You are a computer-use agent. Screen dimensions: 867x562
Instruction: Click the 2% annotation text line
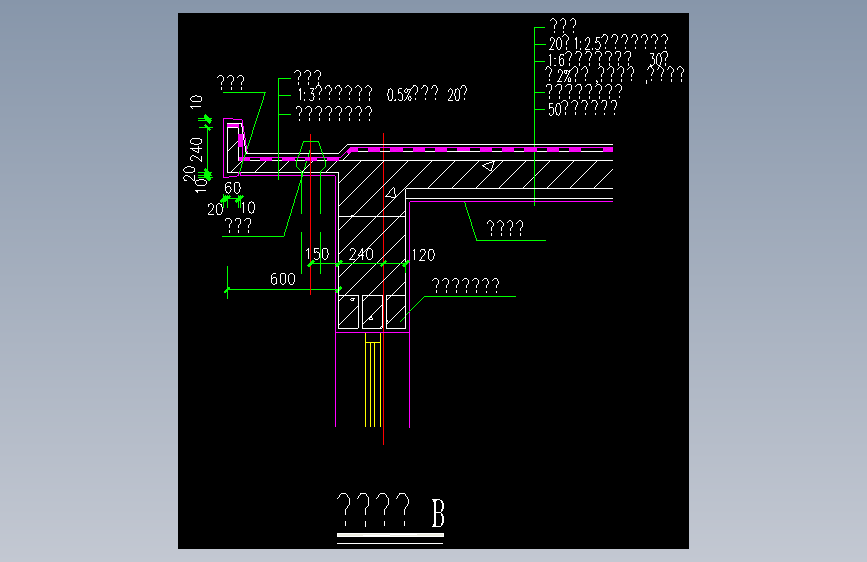point(615,74)
